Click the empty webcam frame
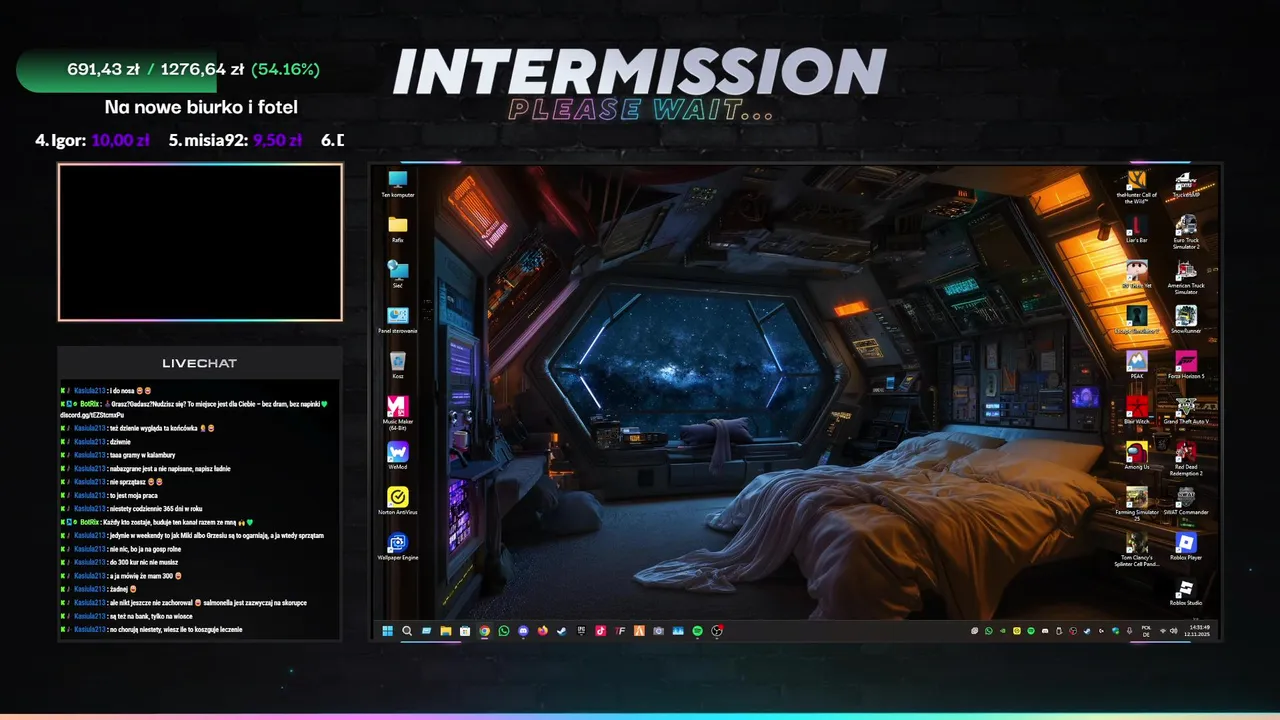The height and width of the screenshot is (720, 1280). click(x=200, y=242)
